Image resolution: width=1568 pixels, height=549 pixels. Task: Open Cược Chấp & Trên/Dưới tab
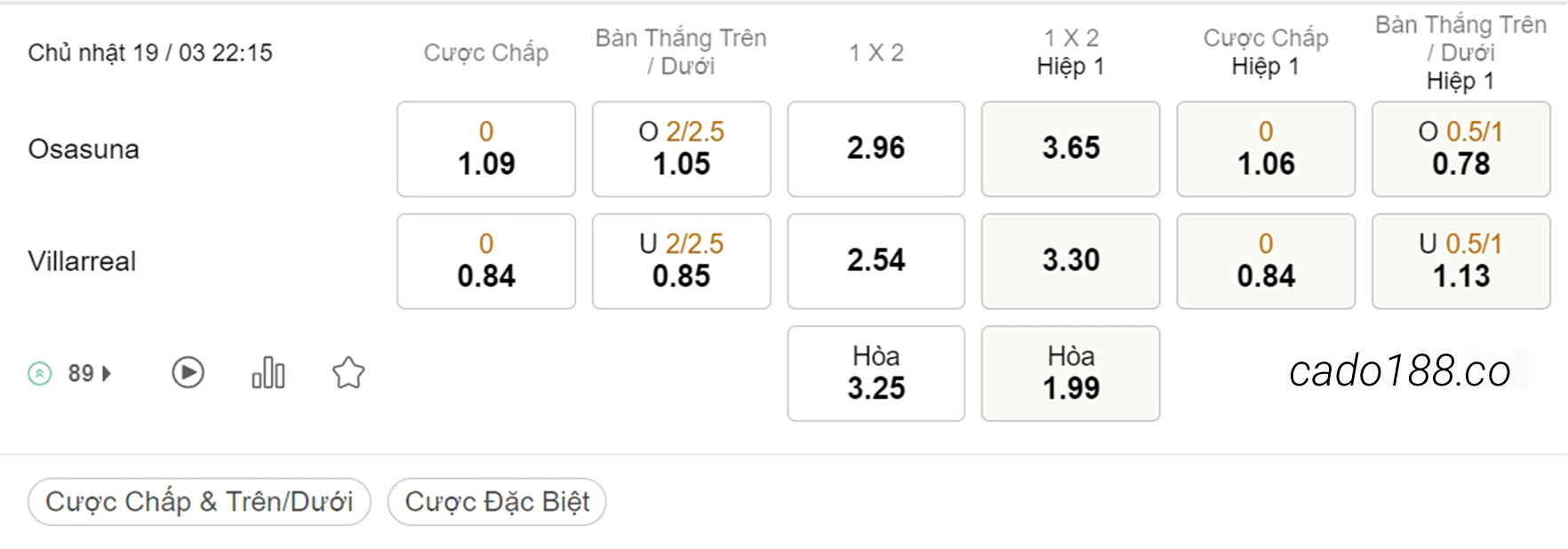pyautogui.click(x=199, y=502)
